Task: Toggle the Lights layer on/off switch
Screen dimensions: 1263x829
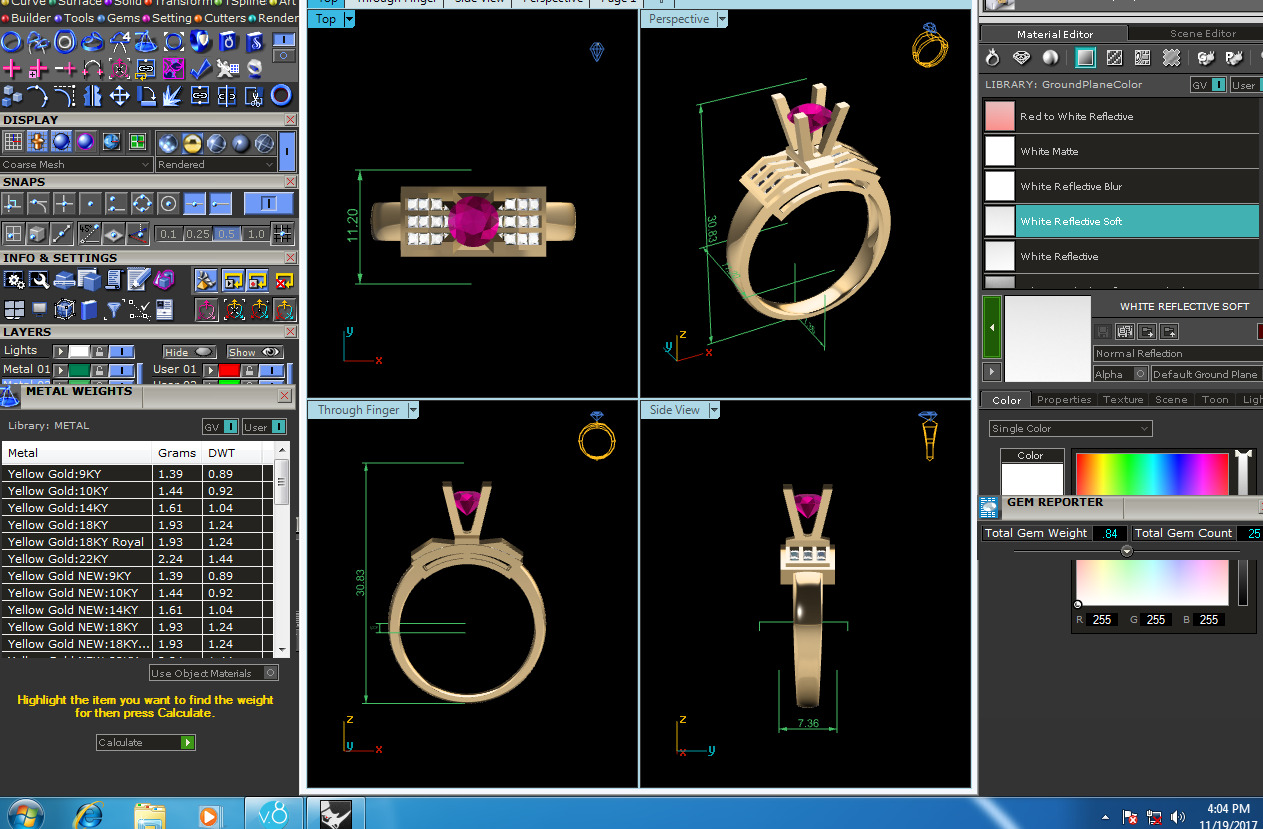Action: 122,351
